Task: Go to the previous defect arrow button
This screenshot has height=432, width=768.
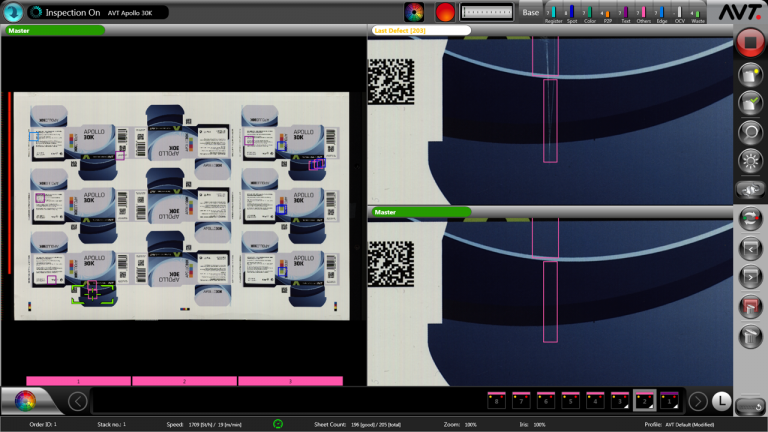Action: (750, 249)
